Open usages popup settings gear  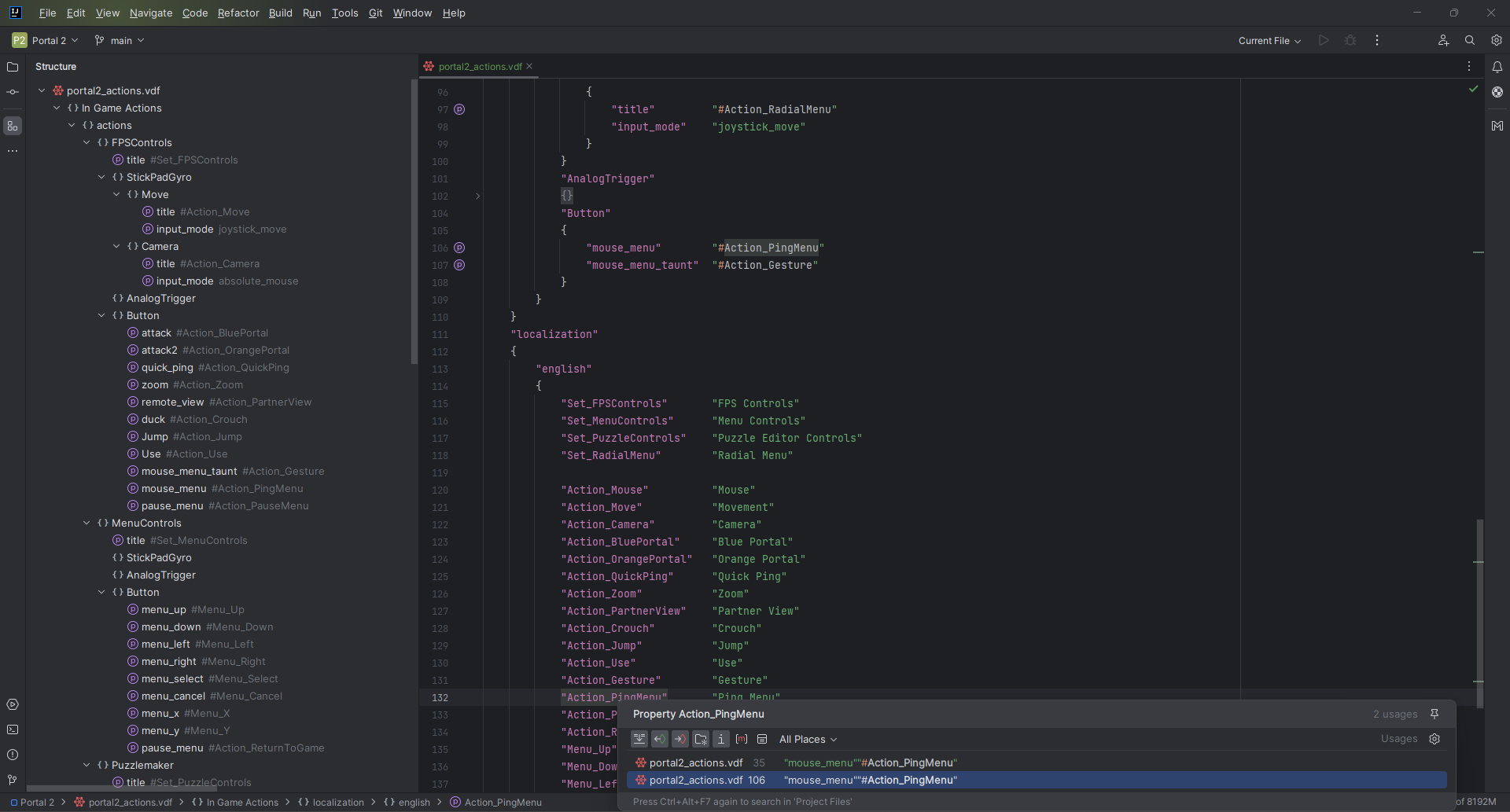[x=1434, y=739]
